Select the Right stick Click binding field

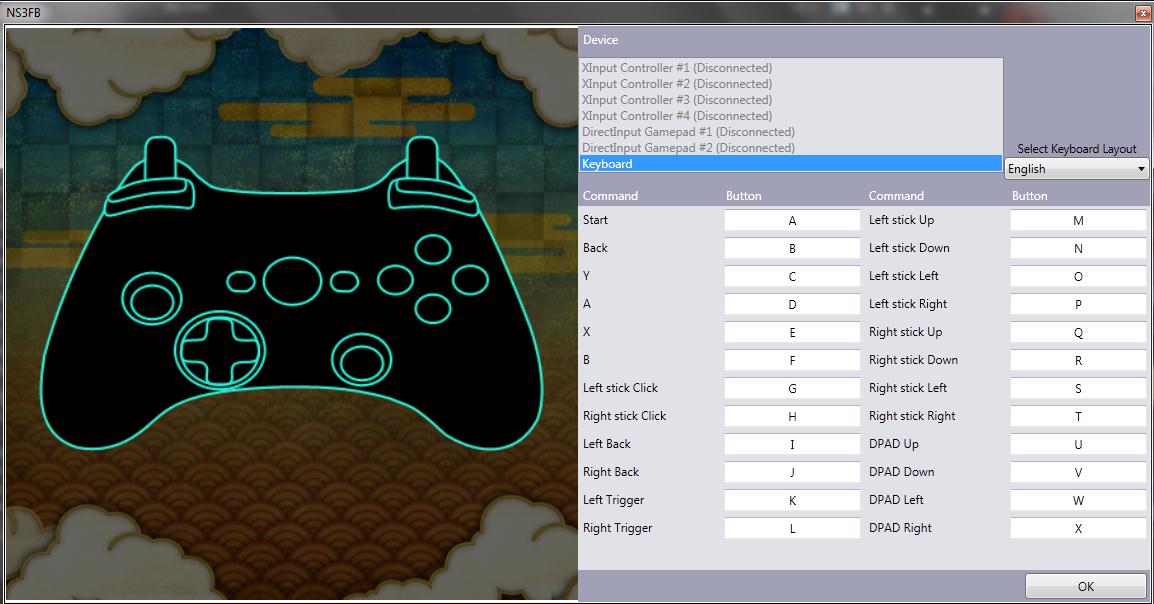click(792, 416)
